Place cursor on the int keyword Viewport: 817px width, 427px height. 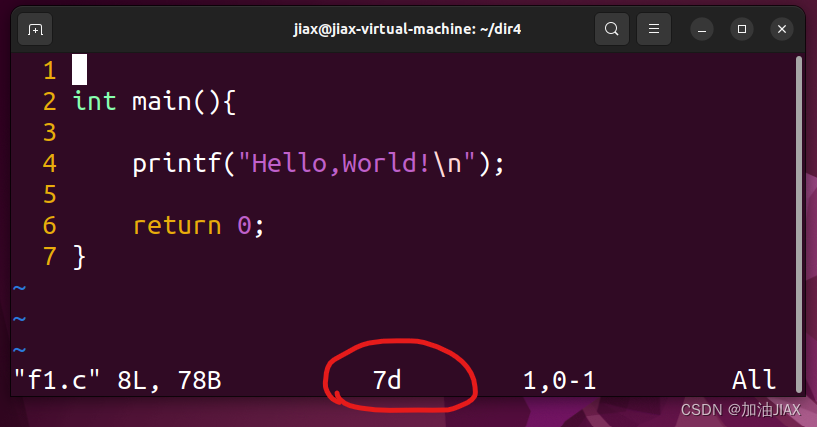coord(94,101)
